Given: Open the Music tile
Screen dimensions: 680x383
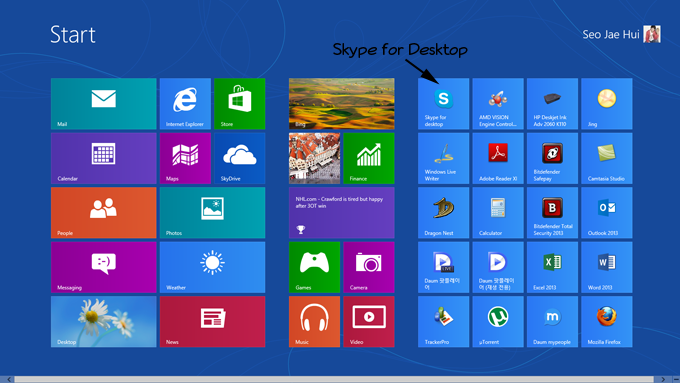Looking at the screenshot, I should point(314,321).
